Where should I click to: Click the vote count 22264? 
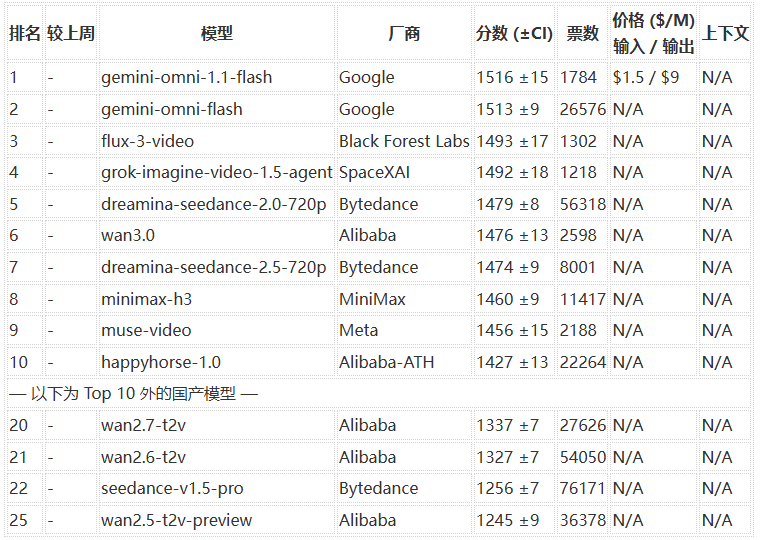point(583,363)
